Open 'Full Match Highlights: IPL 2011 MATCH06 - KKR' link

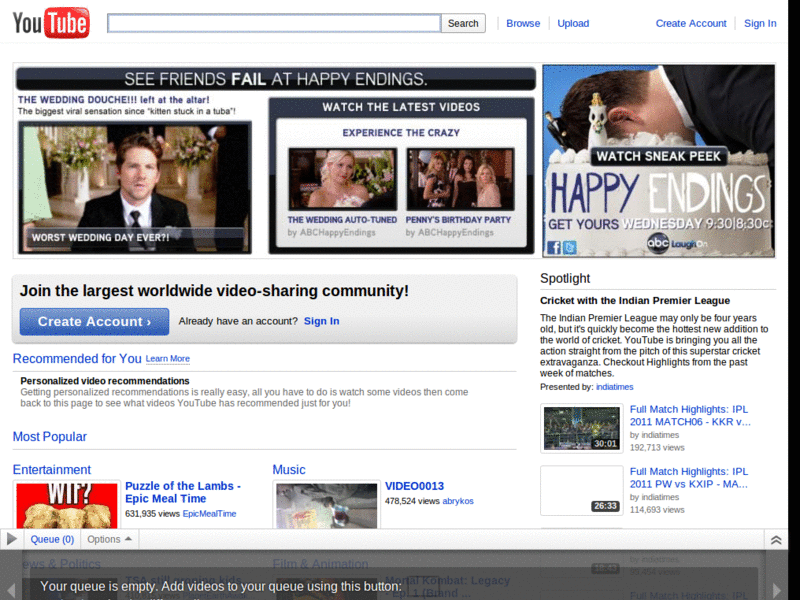pos(690,415)
